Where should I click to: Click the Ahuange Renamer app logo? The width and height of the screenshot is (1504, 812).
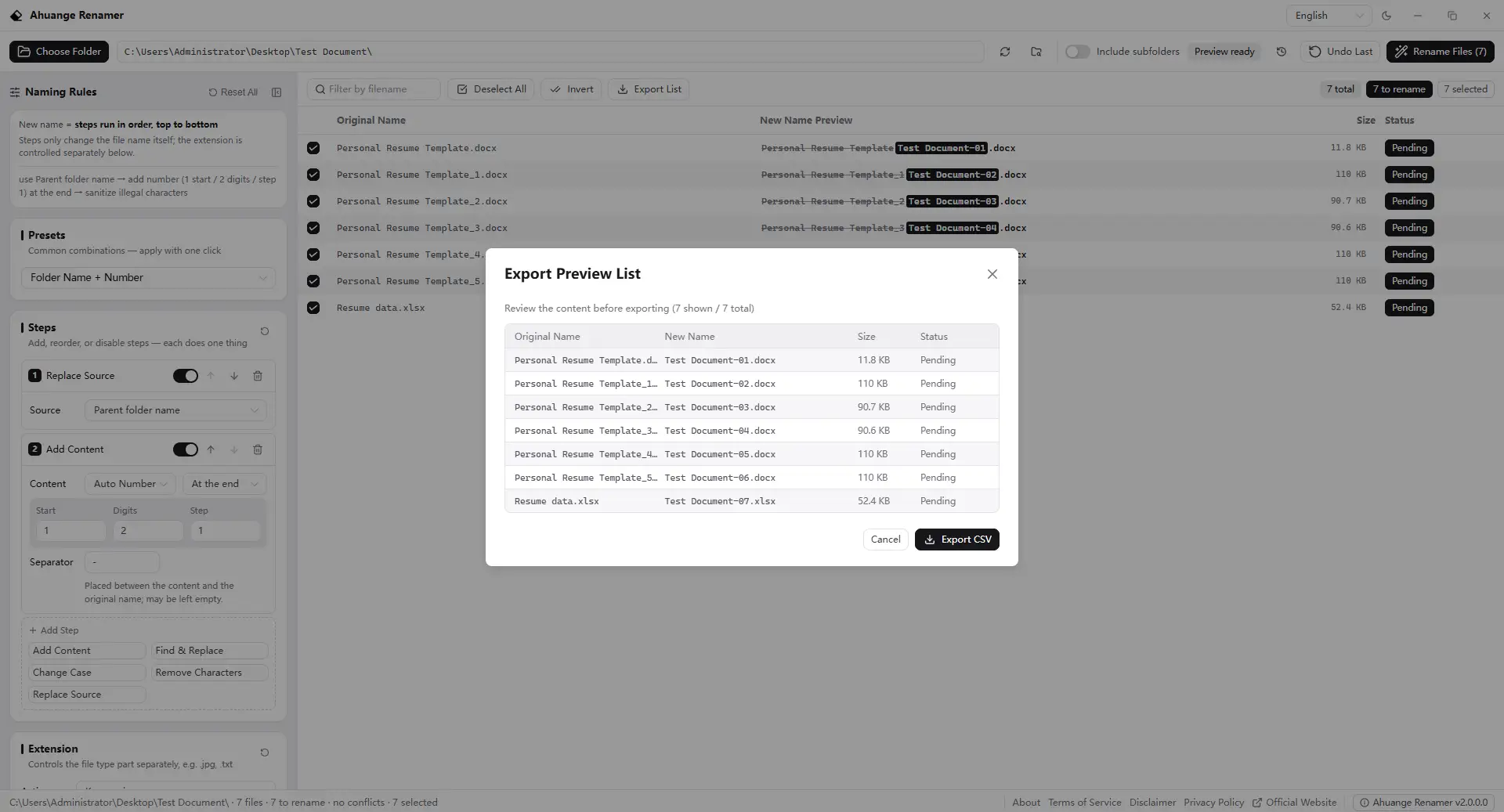[x=16, y=16]
